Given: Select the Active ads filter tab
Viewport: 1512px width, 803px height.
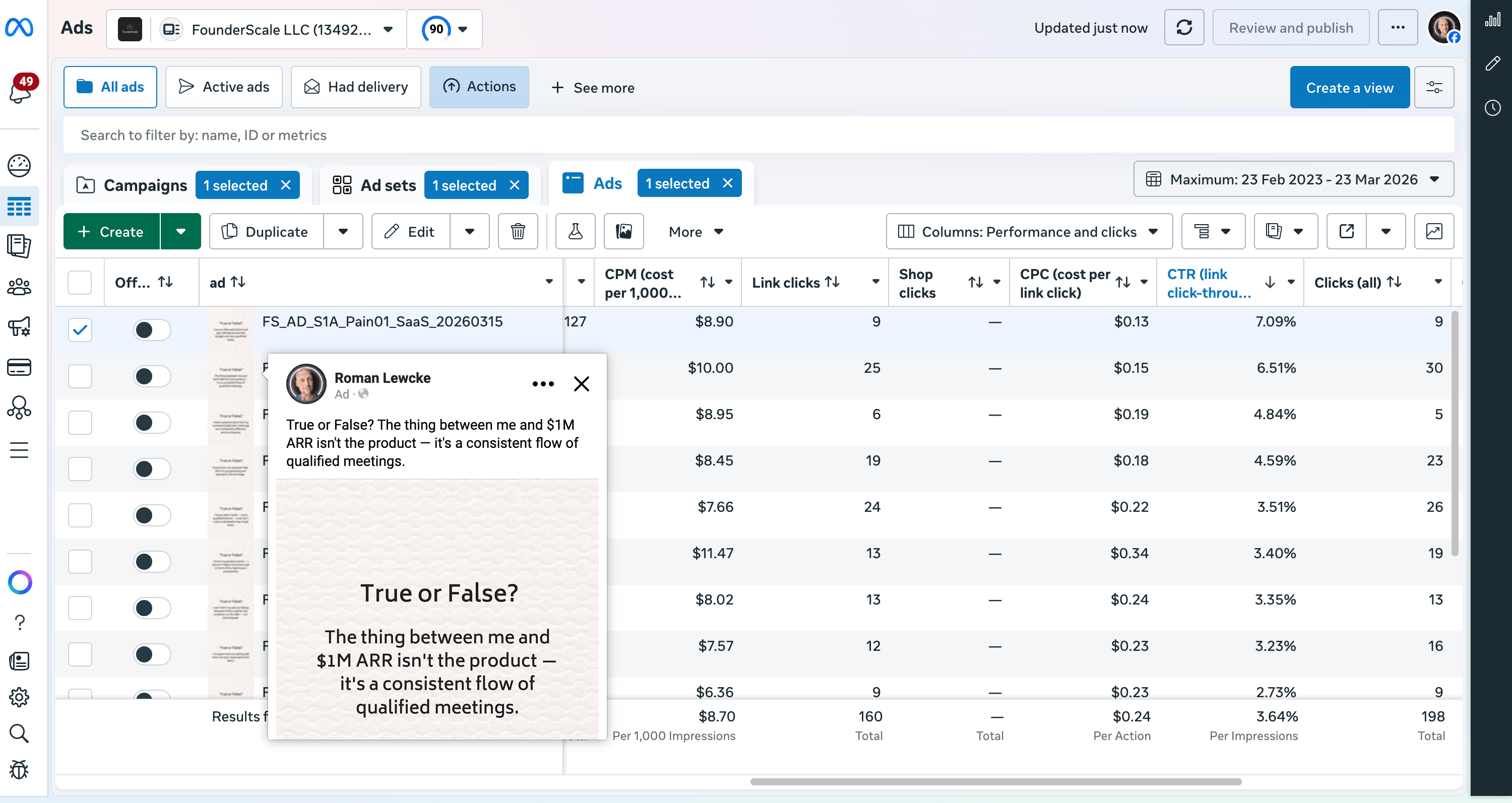Looking at the screenshot, I should click(x=224, y=87).
